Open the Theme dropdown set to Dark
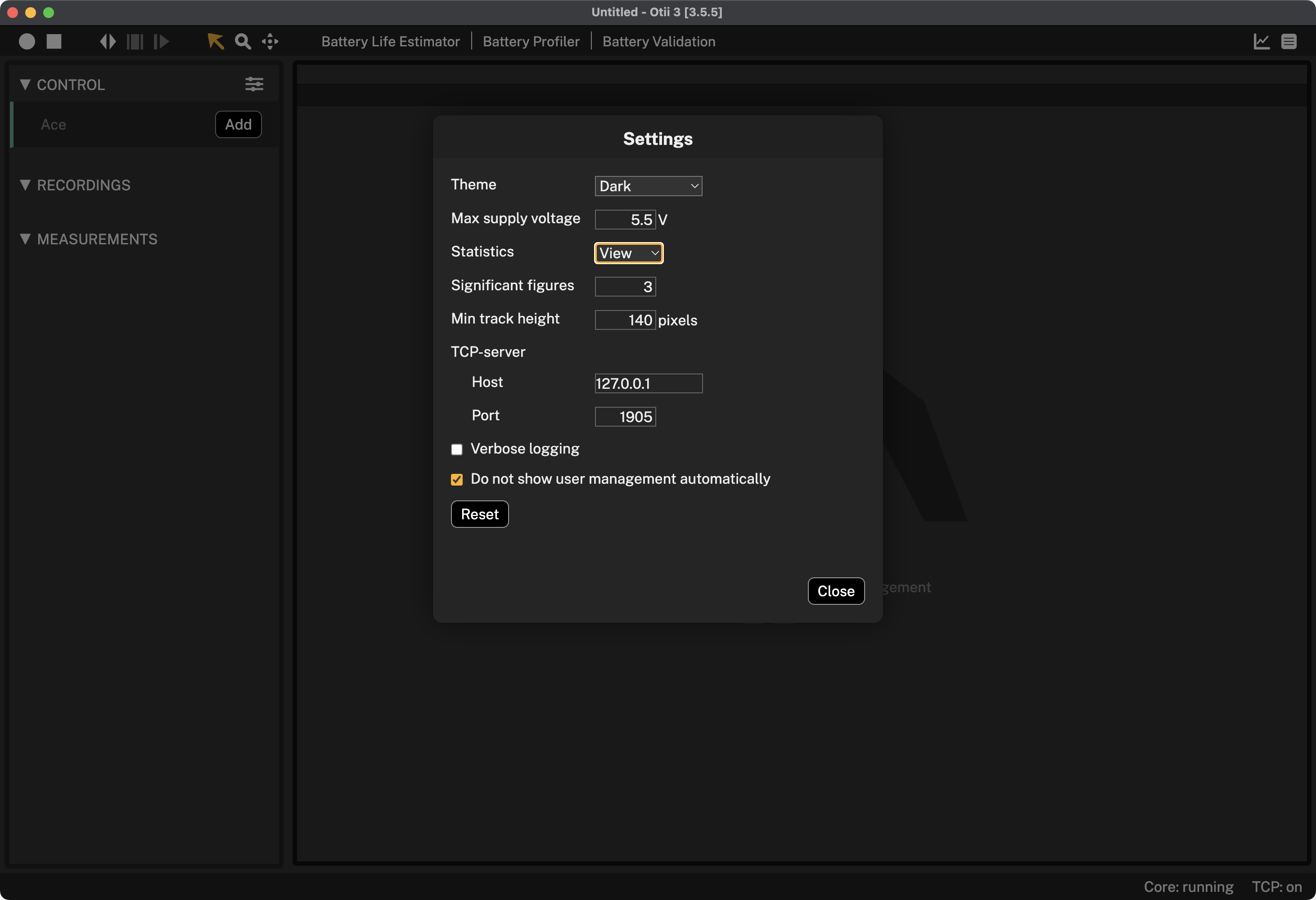 (649, 186)
